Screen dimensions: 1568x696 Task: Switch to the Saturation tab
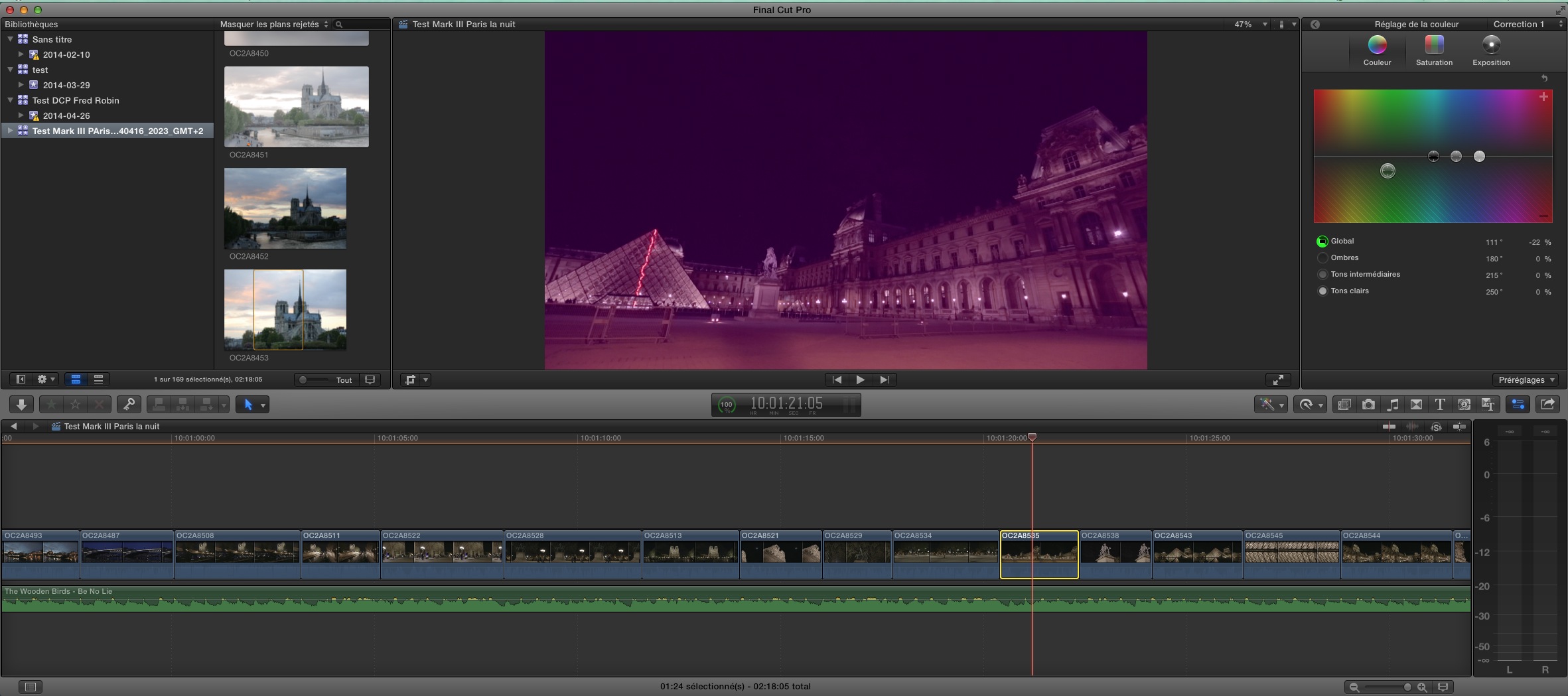click(1434, 50)
